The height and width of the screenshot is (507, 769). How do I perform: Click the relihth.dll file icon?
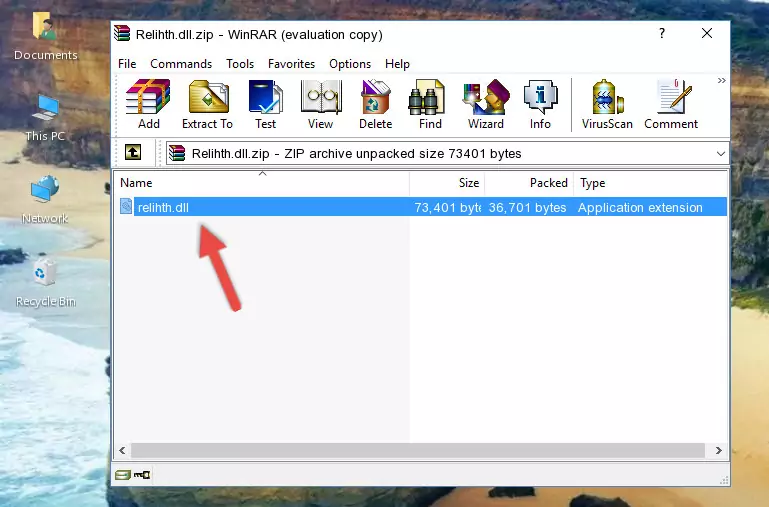click(x=126, y=206)
